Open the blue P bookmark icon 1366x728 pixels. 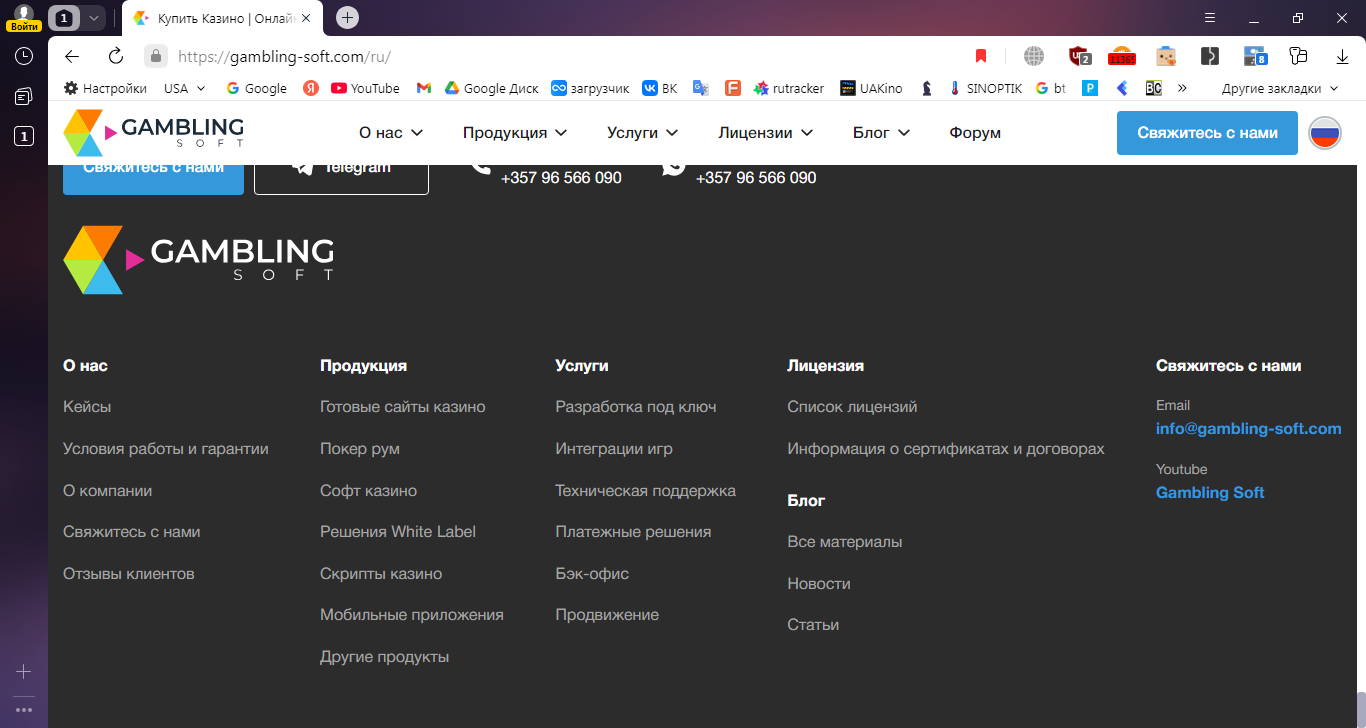(x=1090, y=88)
